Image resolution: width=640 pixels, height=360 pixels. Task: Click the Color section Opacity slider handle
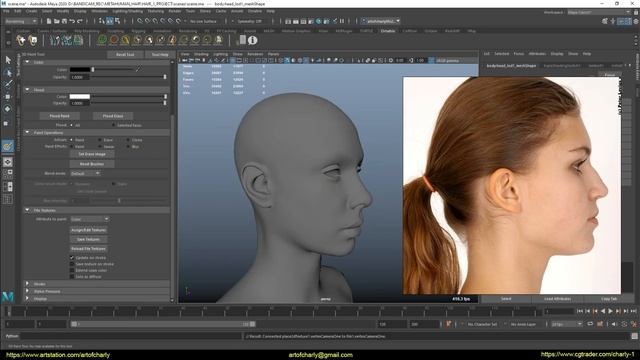point(165,77)
